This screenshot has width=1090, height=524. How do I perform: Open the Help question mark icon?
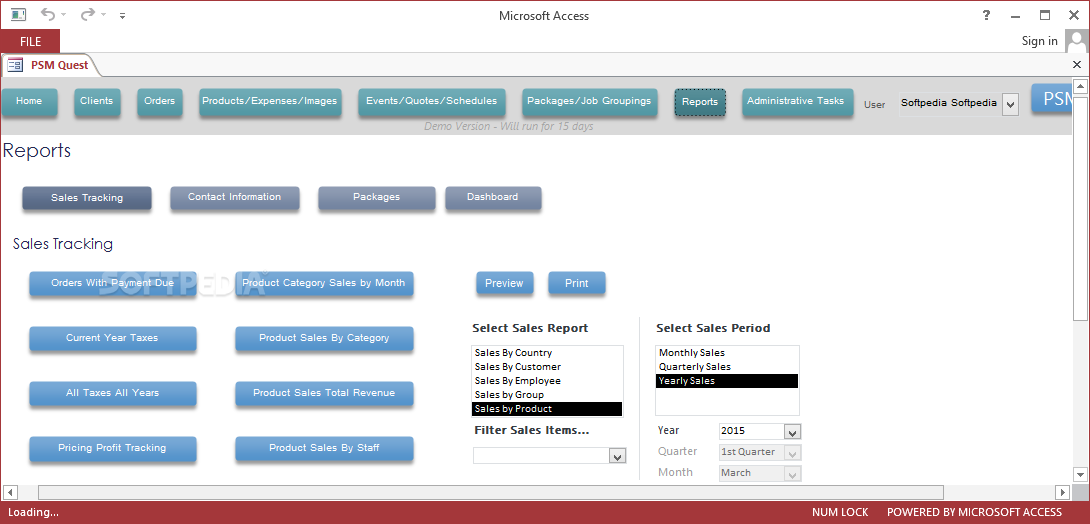(986, 15)
